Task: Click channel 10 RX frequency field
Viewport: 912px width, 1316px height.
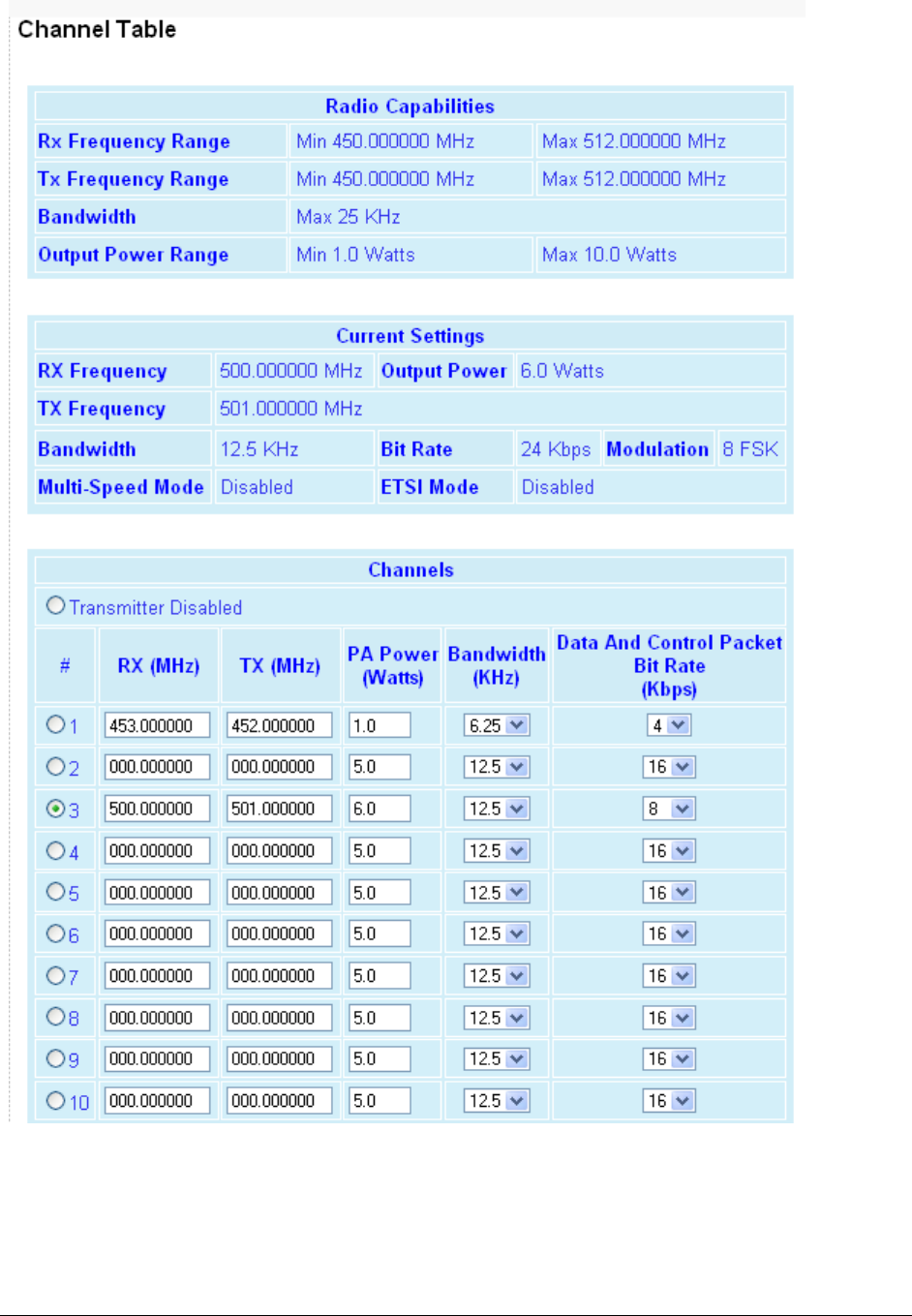Action: click(158, 1101)
